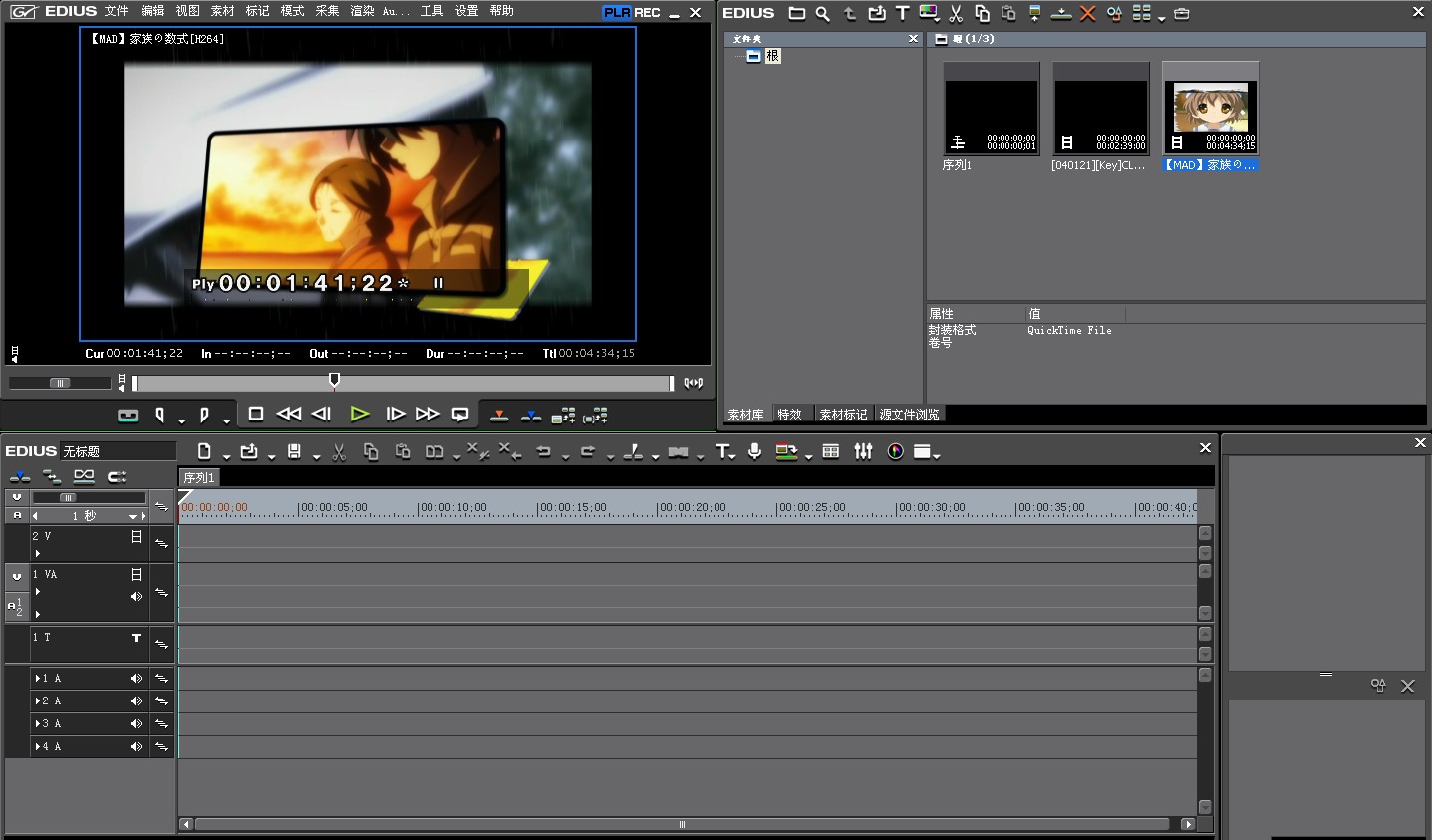The width and height of the screenshot is (1432, 840).
Task: Click the Save project icon in timeline toolbar
Action: [x=294, y=451]
